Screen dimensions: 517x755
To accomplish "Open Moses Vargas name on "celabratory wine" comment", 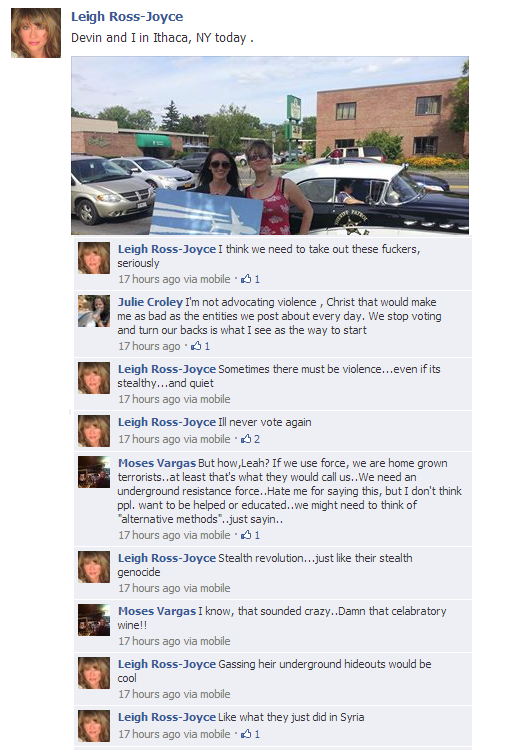I will coord(157,611).
